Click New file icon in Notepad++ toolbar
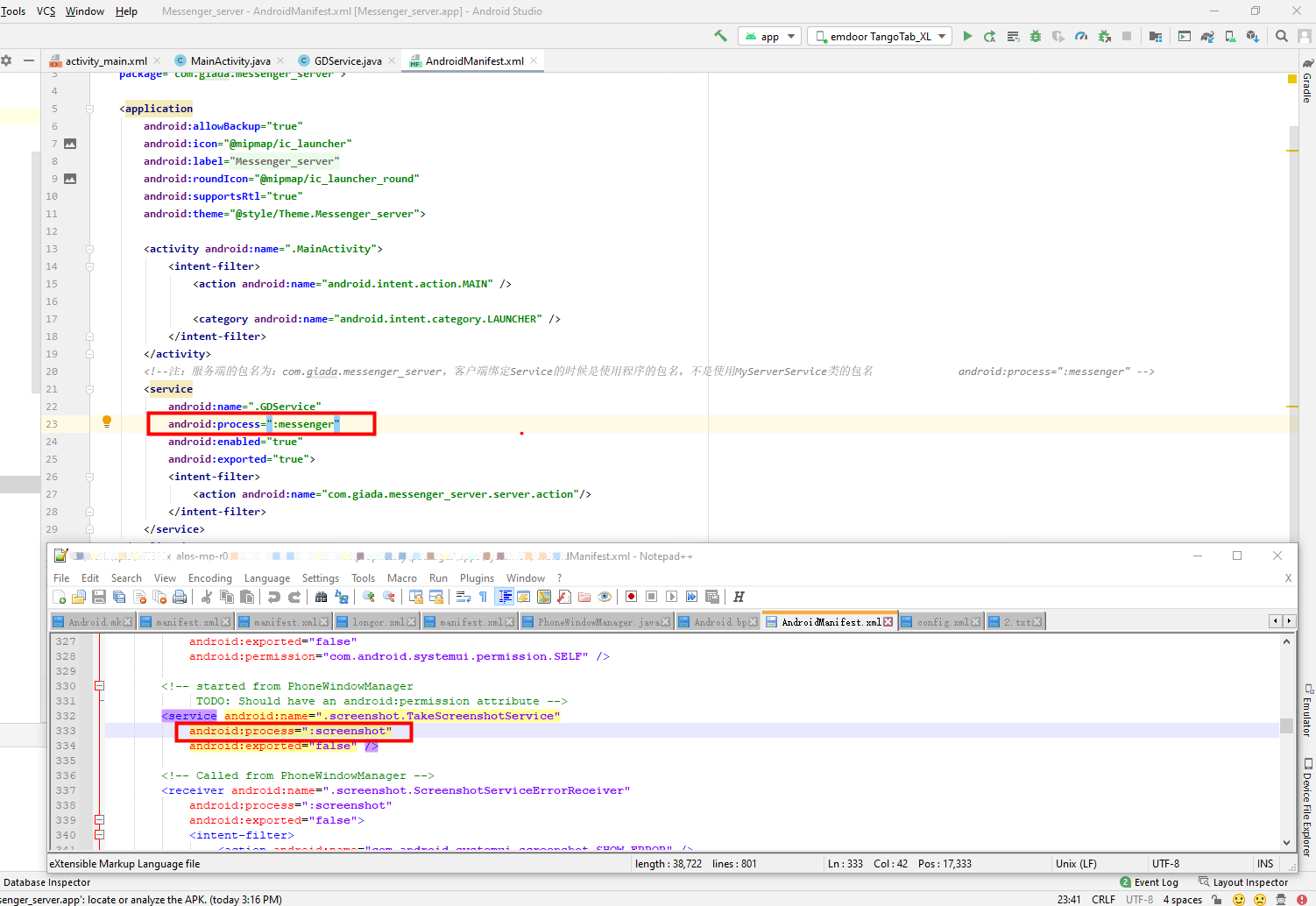 click(59, 597)
